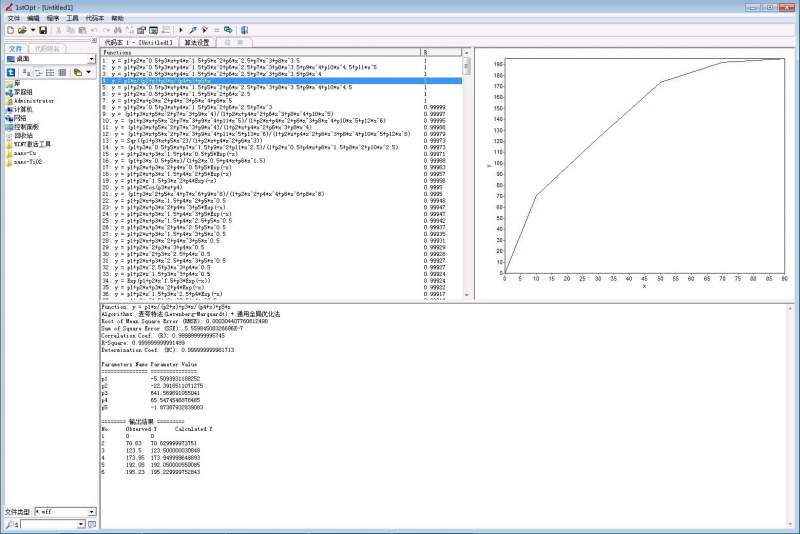Select the Administrator folder in file tree
Image resolution: width=800 pixels, height=534 pixels.
(x=33, y=100)
